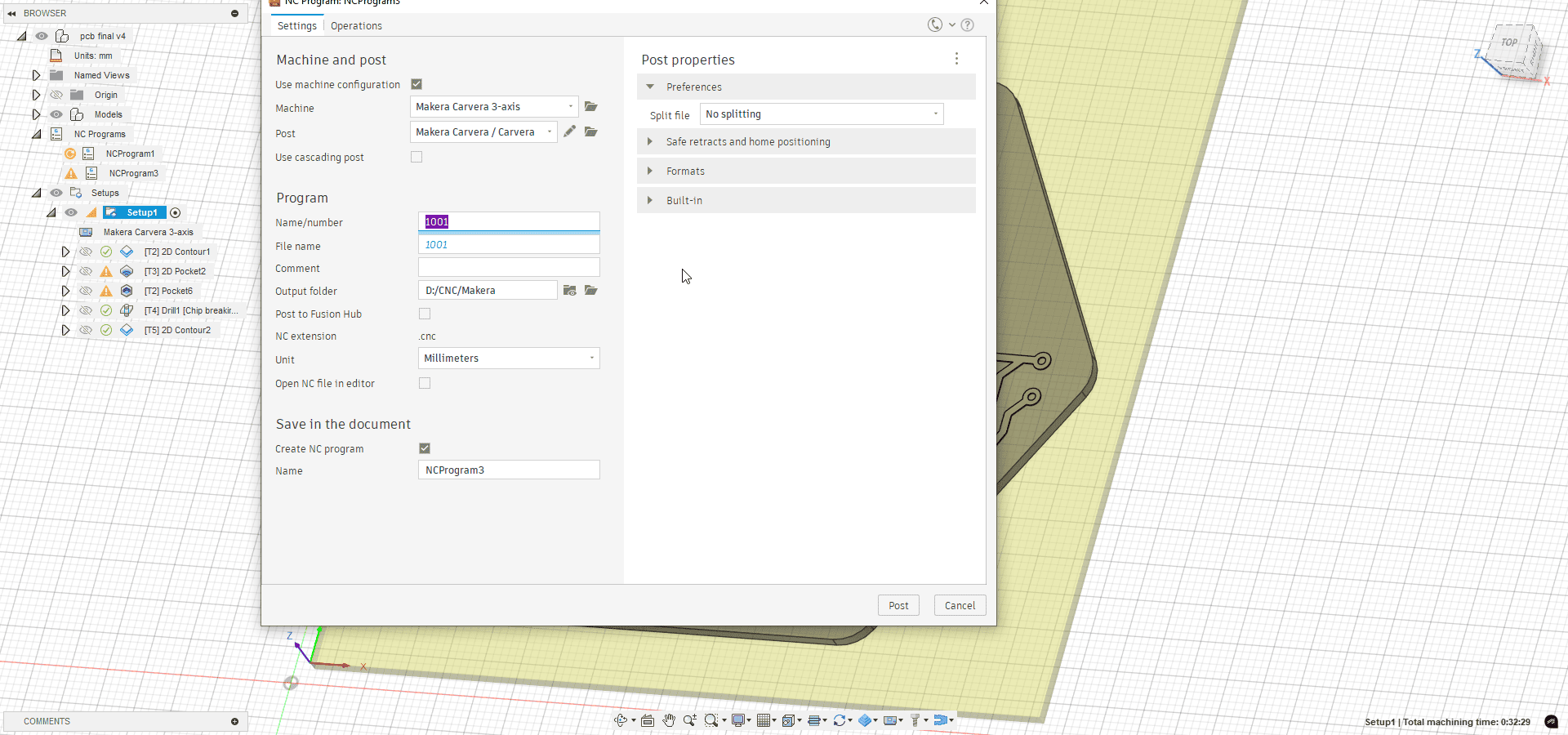Viewport: 1568px width, 735px height.
Task: Collapse the NC Programs tree node
Action: pos(36,134)
